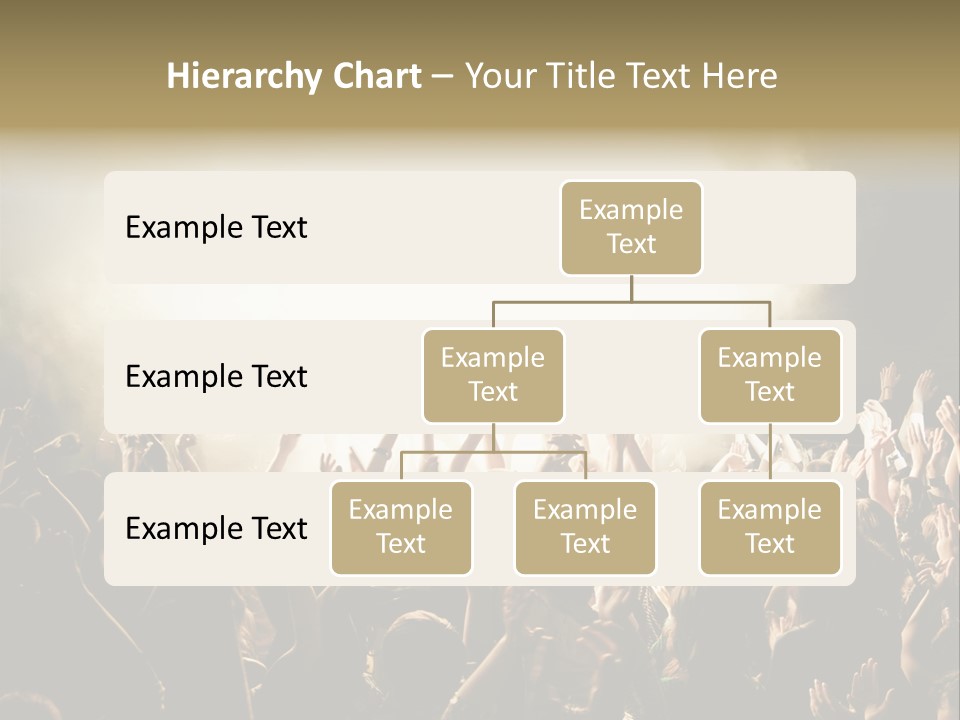Select the vertical connector above the bottom-right box
Viewport: 960px width, 720px height.
(770, 452)
